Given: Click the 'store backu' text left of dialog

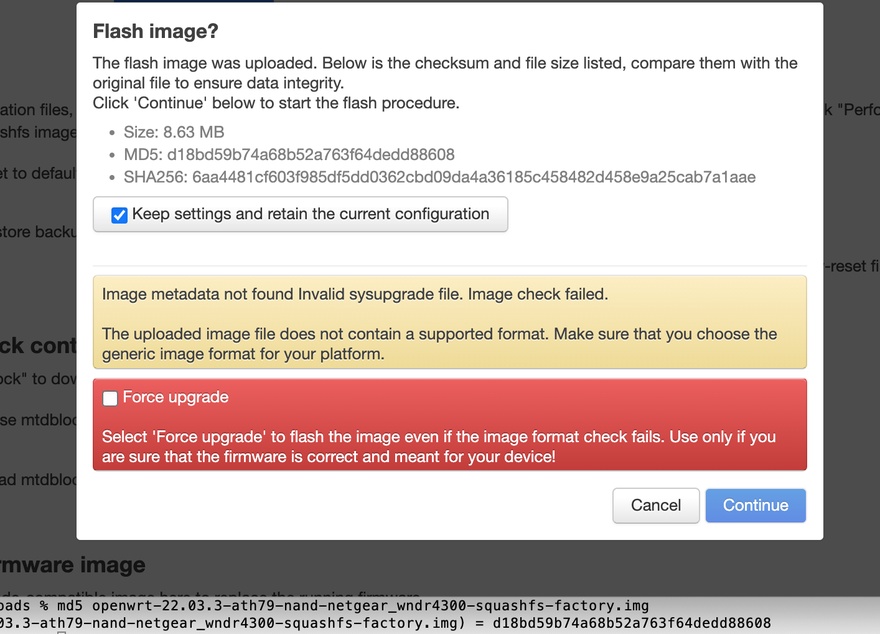Looking at the screenshot, I should click(x=38, y=232).
